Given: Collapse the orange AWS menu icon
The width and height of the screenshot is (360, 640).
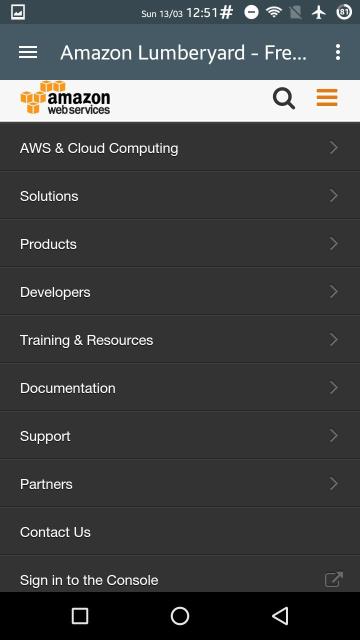Looking at the screenshot, I should pyautogui.click(x=327, y=98).
